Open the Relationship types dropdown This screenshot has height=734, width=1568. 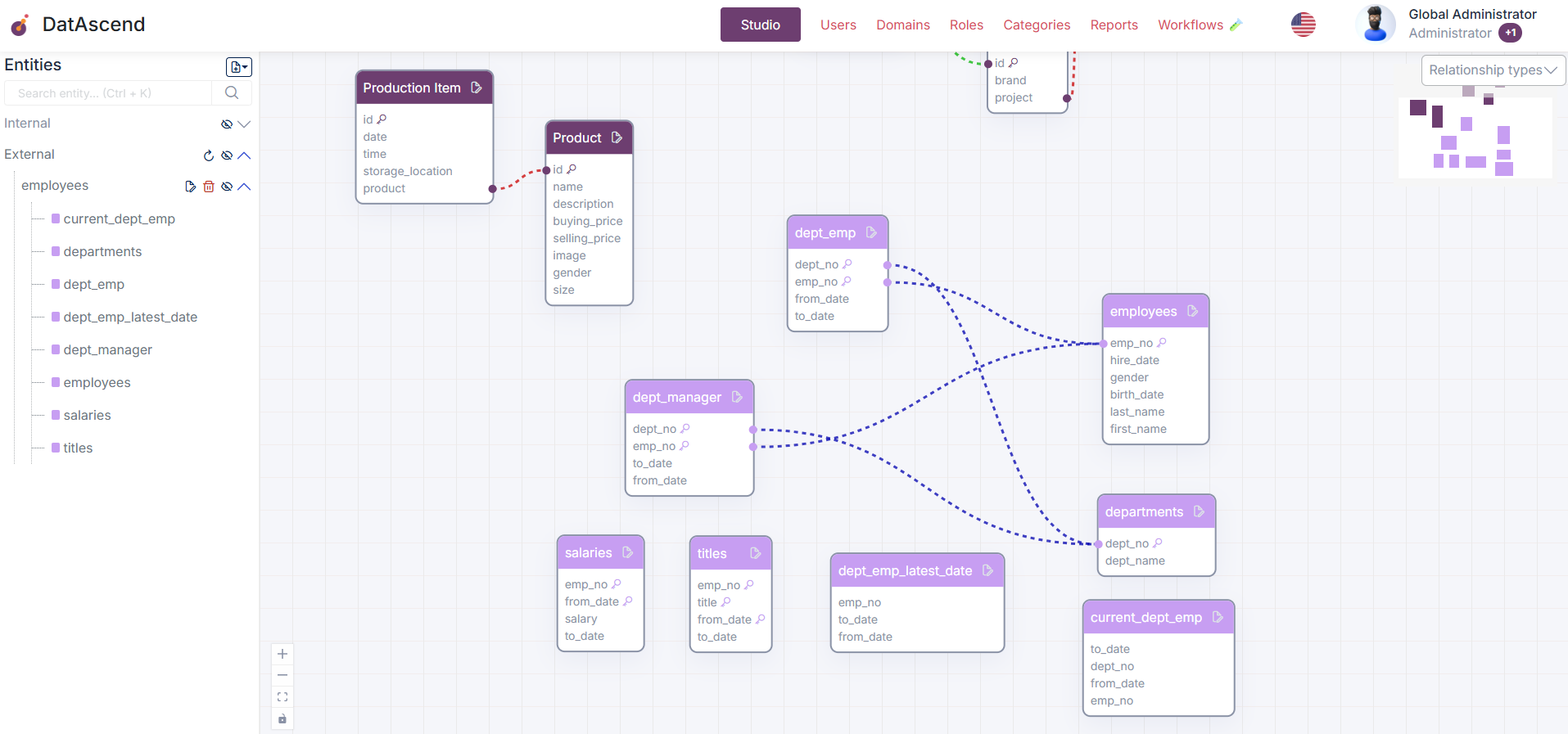(x=1493, y=70)
